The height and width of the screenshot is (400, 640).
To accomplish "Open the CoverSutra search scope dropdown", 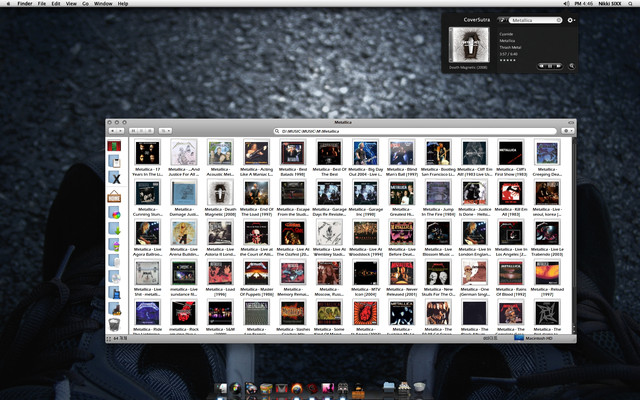I will pyautogui.click(x=502, y=20).
